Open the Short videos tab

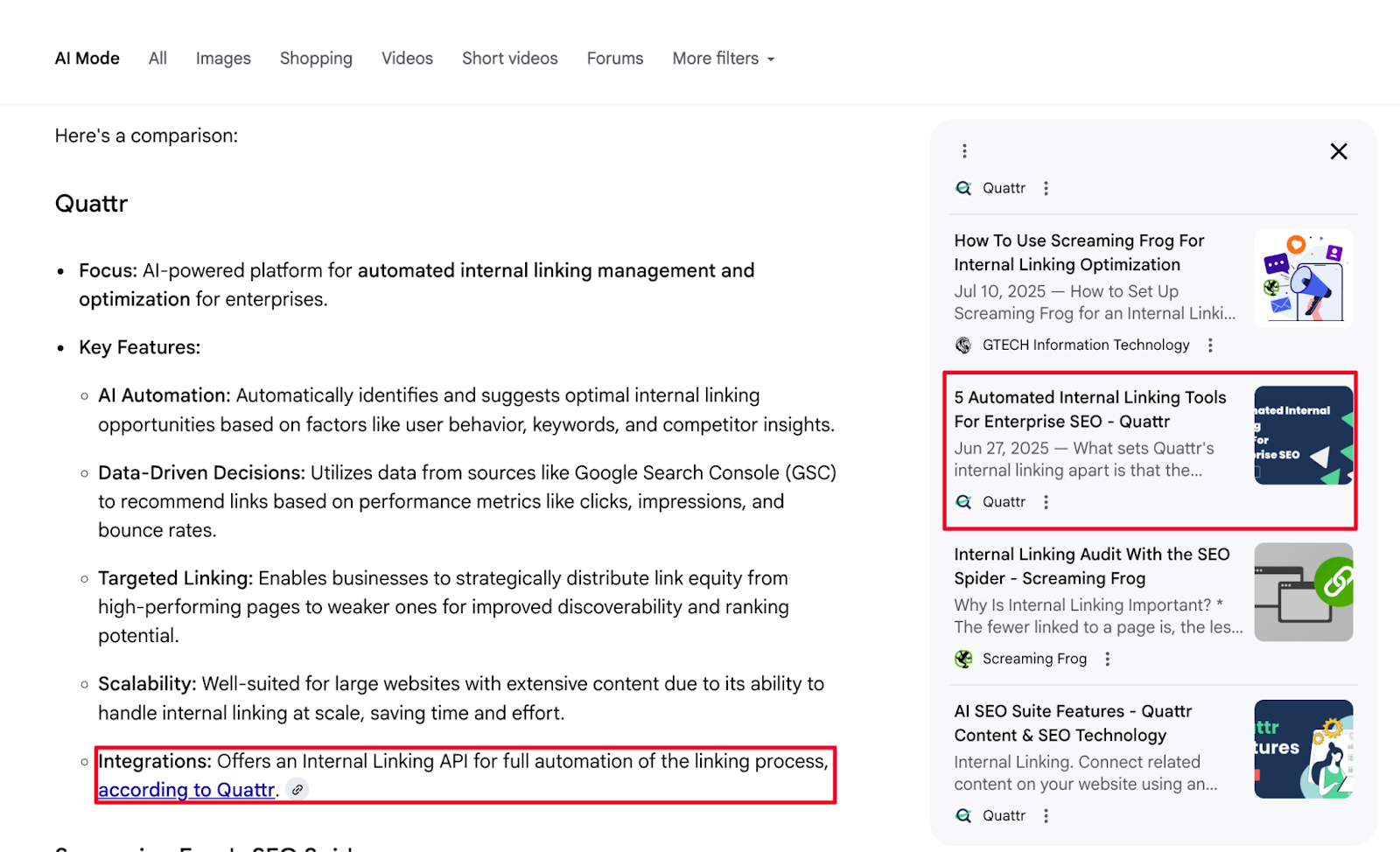[x=510, y=59]
